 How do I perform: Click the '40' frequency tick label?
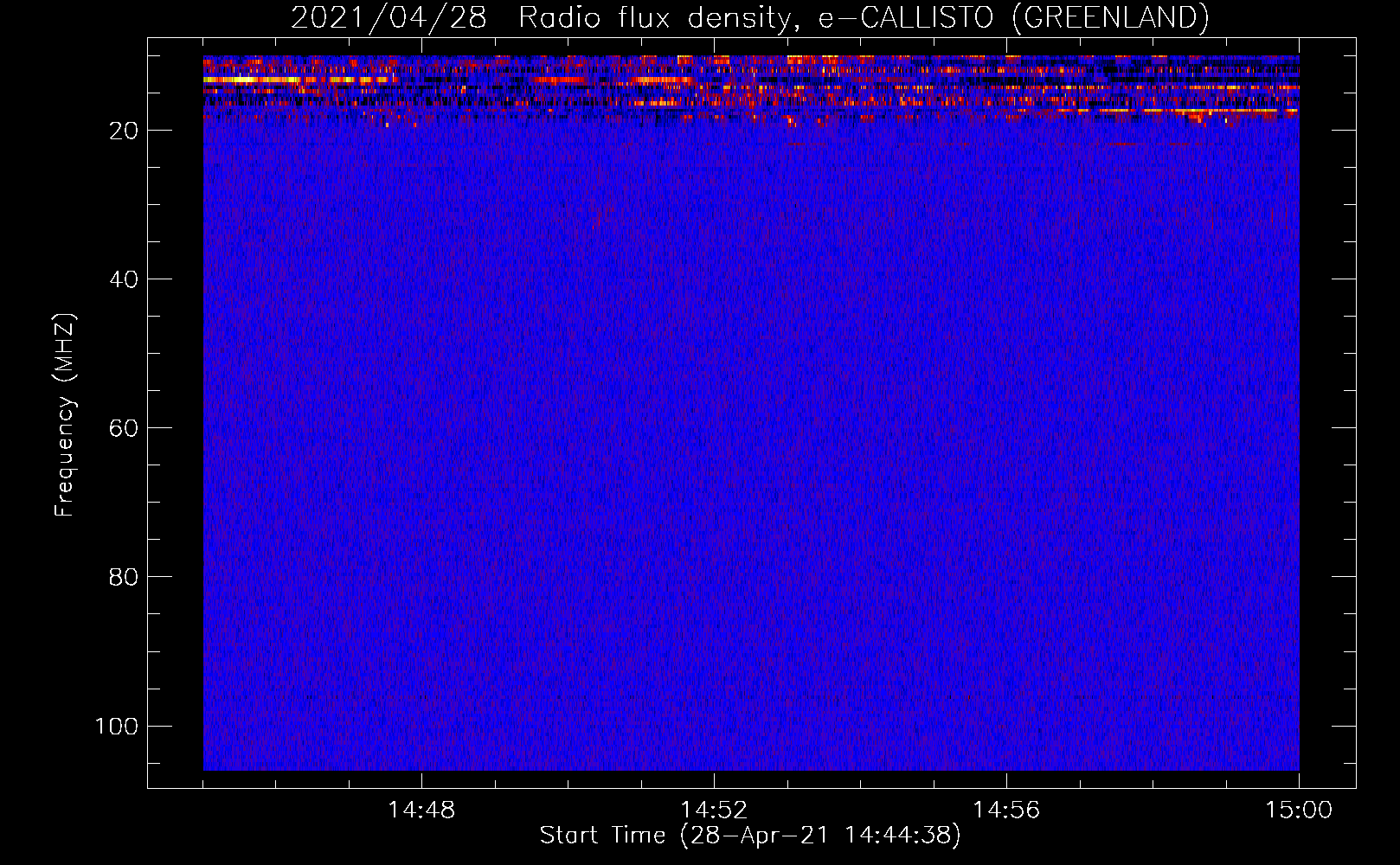coord(124,279)
